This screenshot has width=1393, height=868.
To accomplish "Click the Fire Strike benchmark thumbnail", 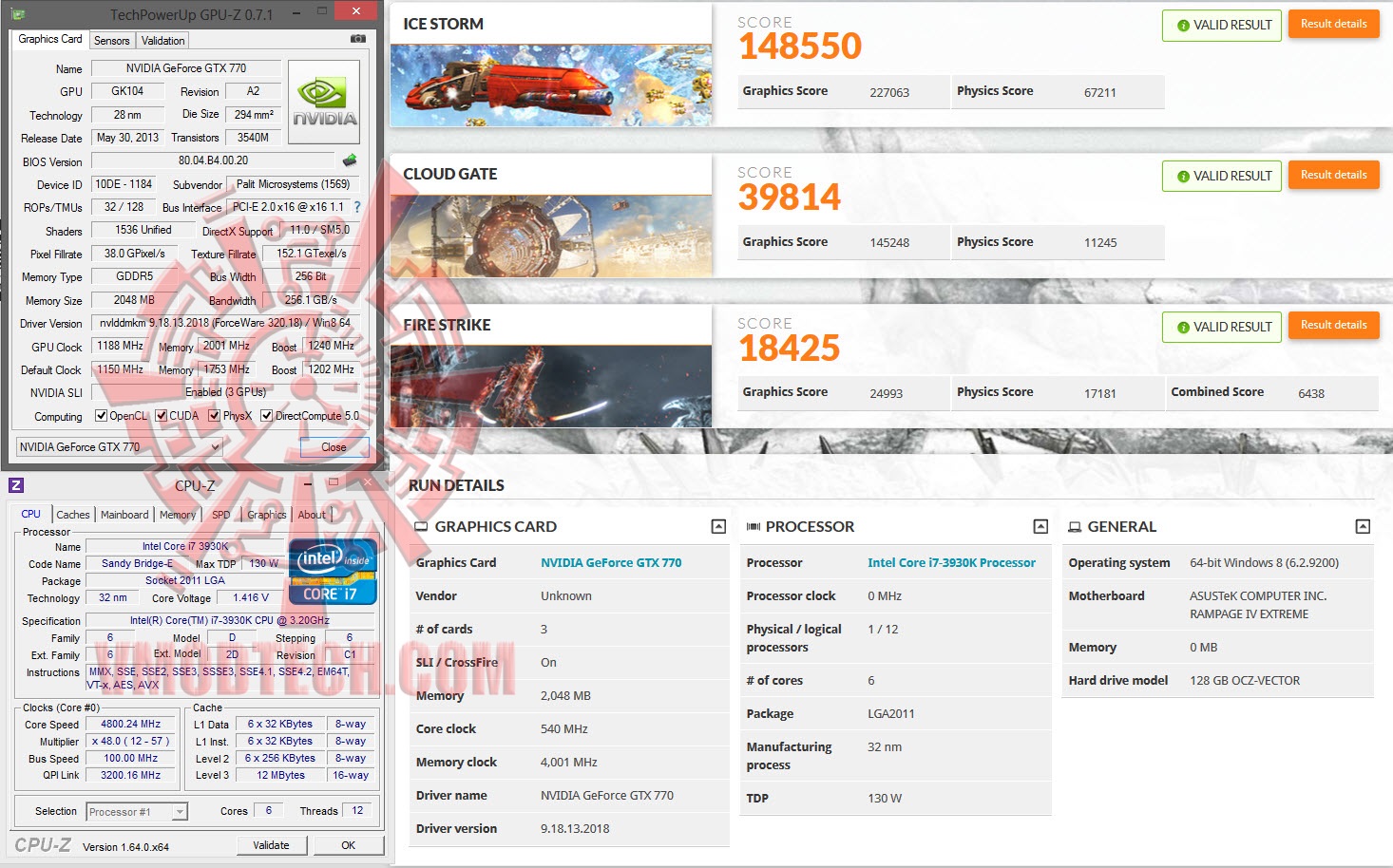I will coord(551,387).
